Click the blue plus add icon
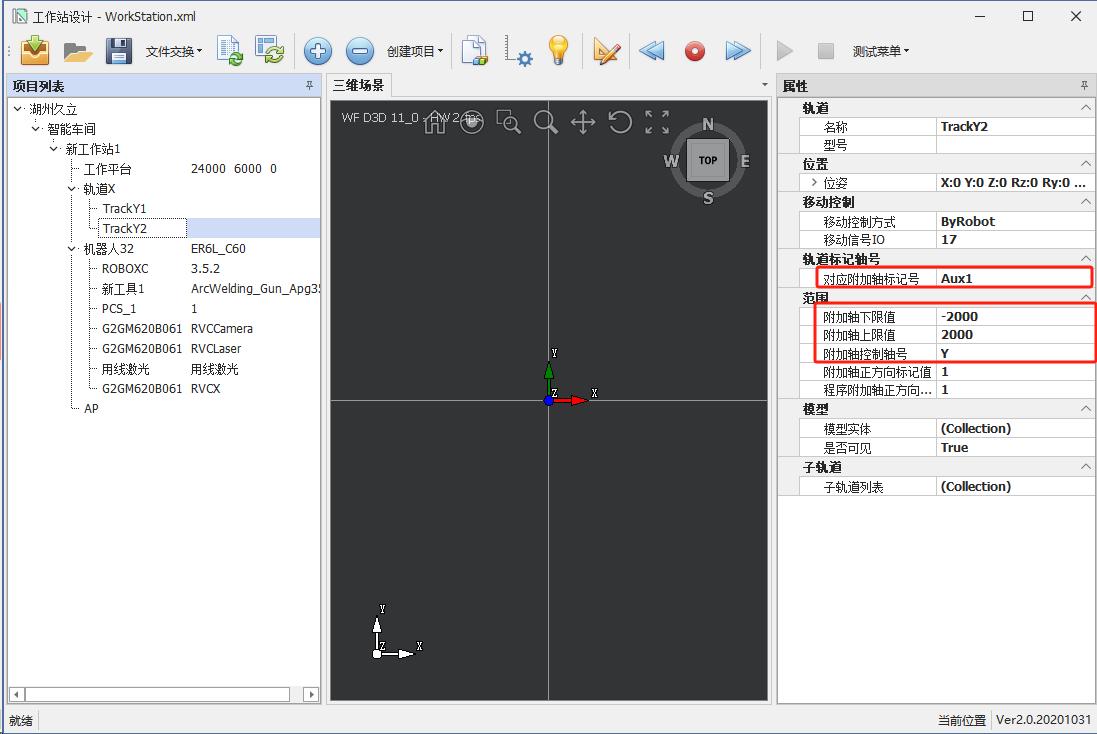 (x=318, y=51)
